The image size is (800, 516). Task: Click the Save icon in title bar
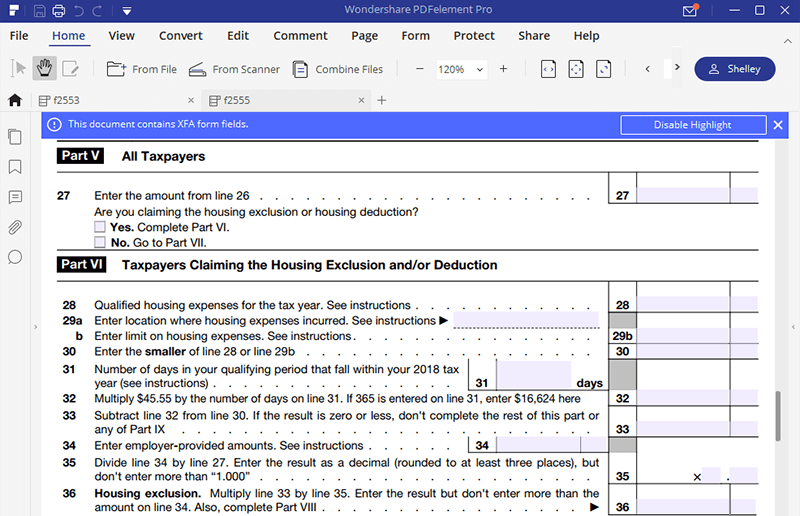pos(40,10)
